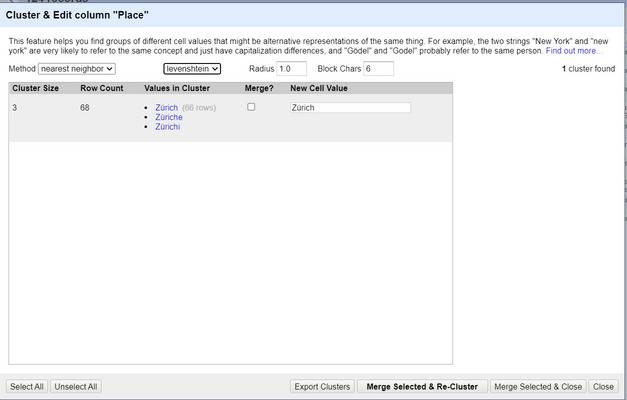The image size is (627, 400).
Task: Click the Row Count column header
Action: pyautogui.click(x=101, y=89)
